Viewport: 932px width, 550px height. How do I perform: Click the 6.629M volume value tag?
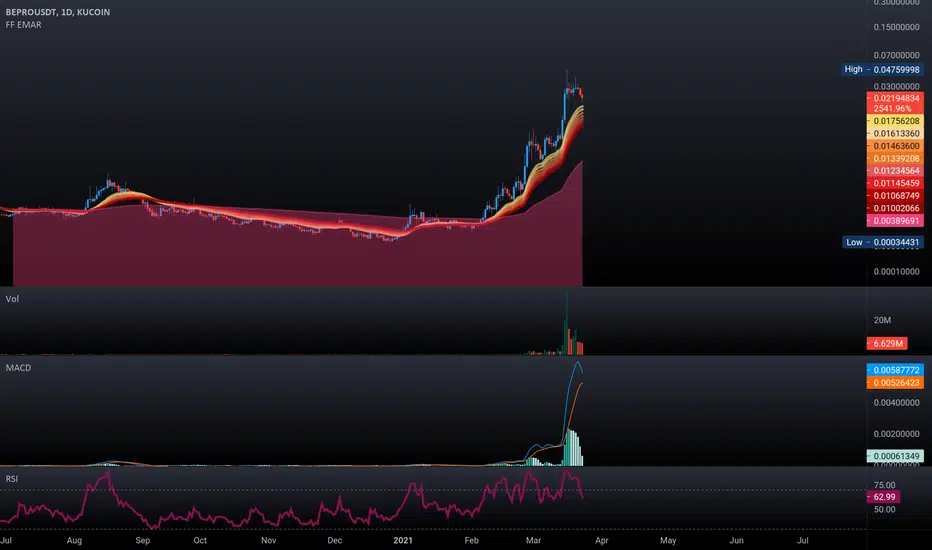(x=887, y=344)
